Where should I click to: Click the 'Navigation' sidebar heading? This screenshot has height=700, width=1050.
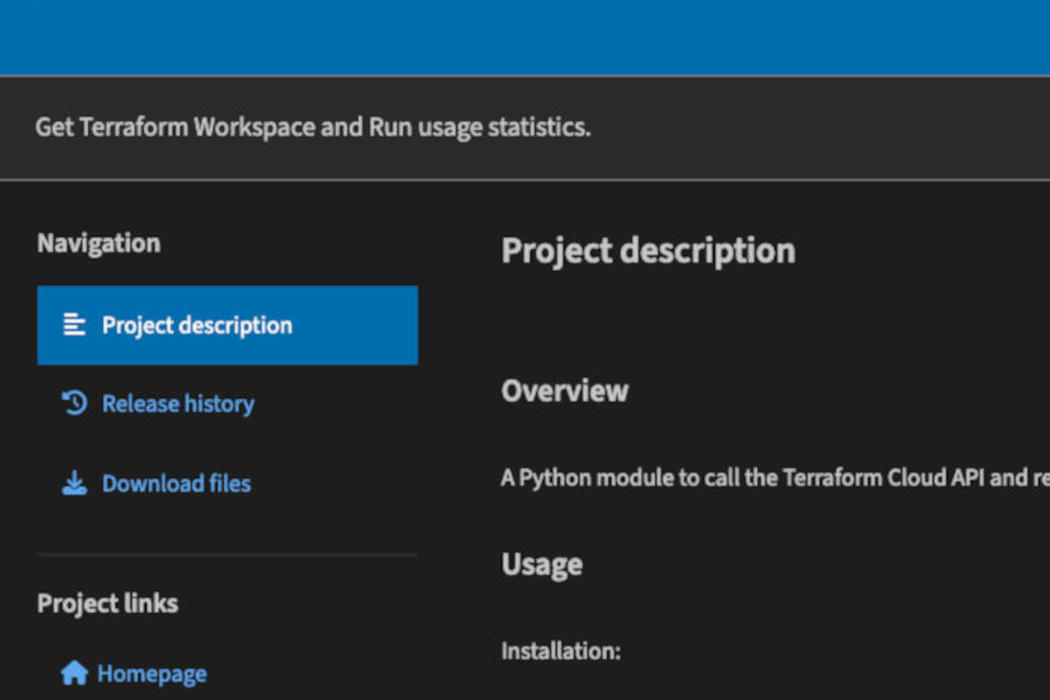pyautogui.click(x=99, y=244)
